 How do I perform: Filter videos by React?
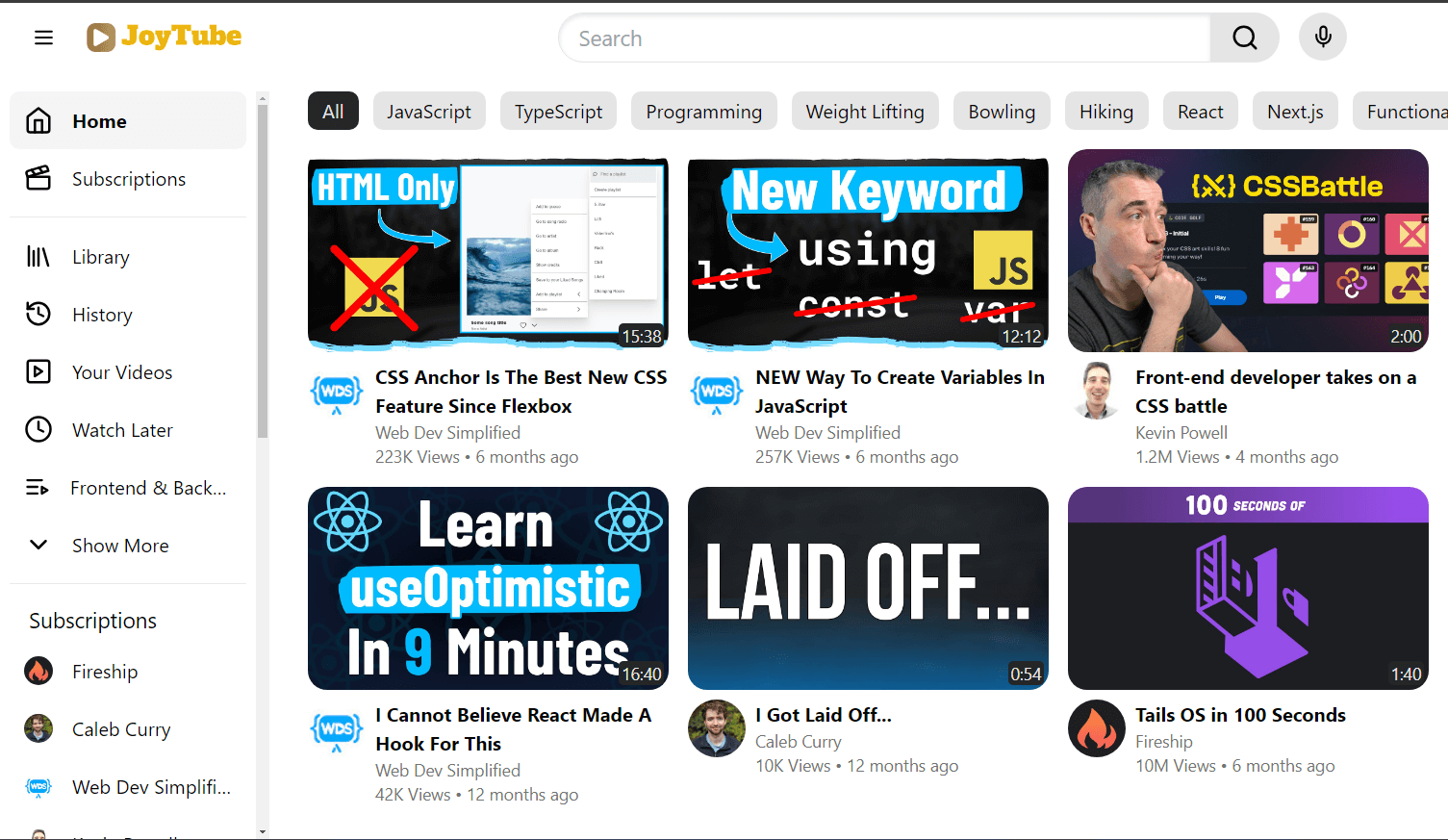(x=1201, y=112)
